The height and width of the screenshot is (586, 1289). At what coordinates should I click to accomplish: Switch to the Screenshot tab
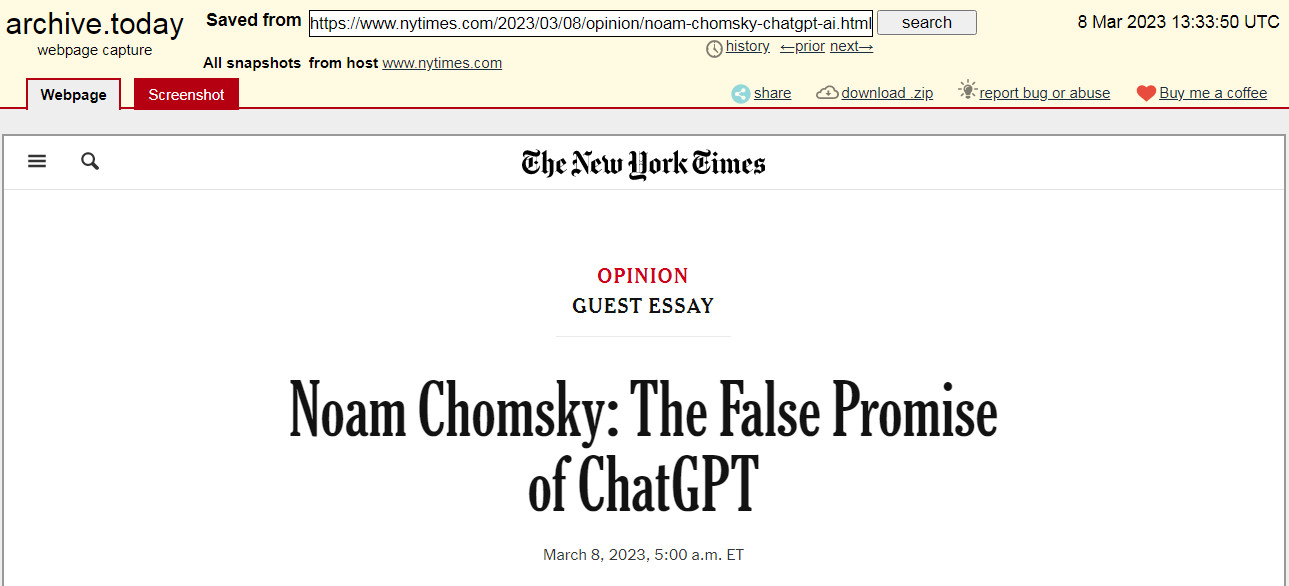186,94
